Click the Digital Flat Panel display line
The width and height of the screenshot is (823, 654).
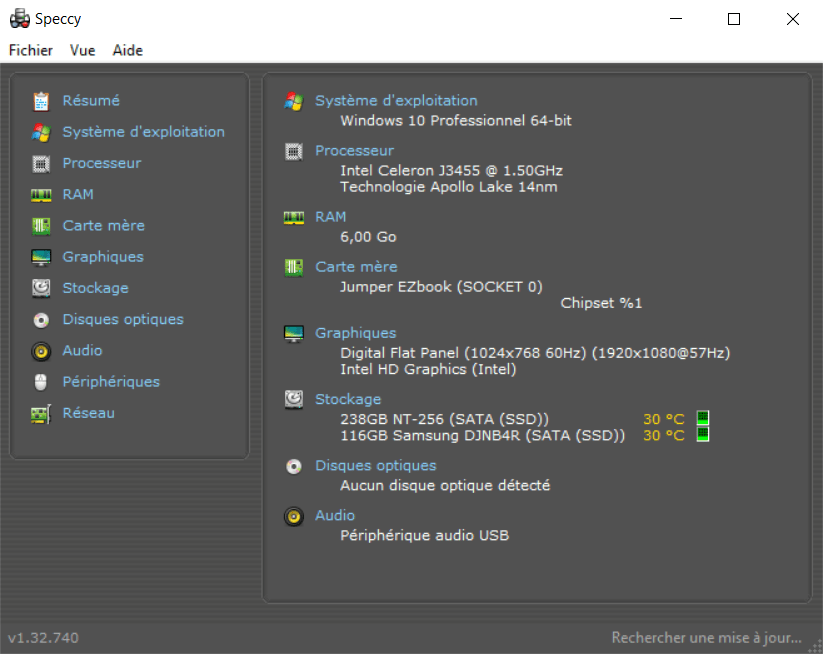point(535,353)
